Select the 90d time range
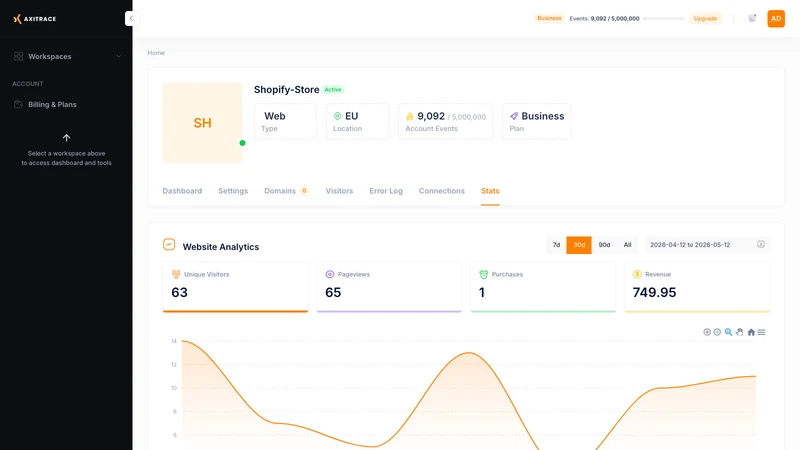800x450 pixels. click(x=604, y=245)
